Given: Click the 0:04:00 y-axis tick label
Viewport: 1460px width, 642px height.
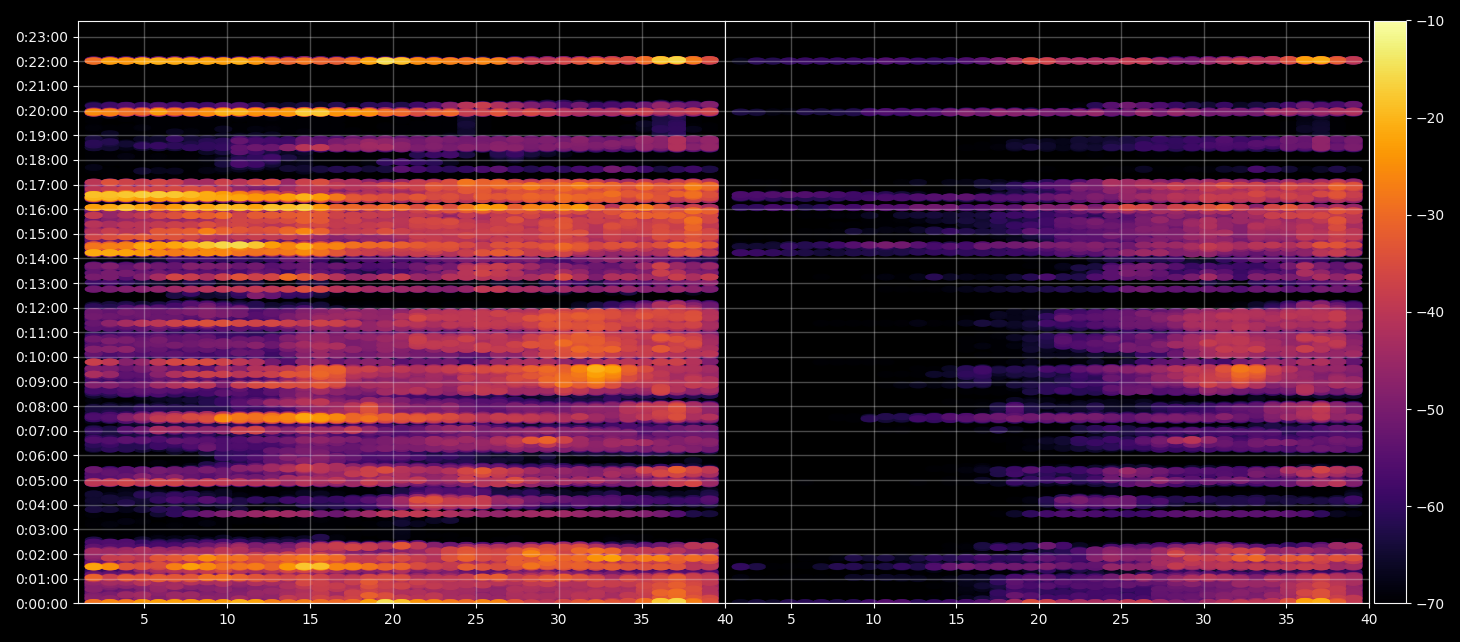Looking at the screenshot, I should point(42,505).
